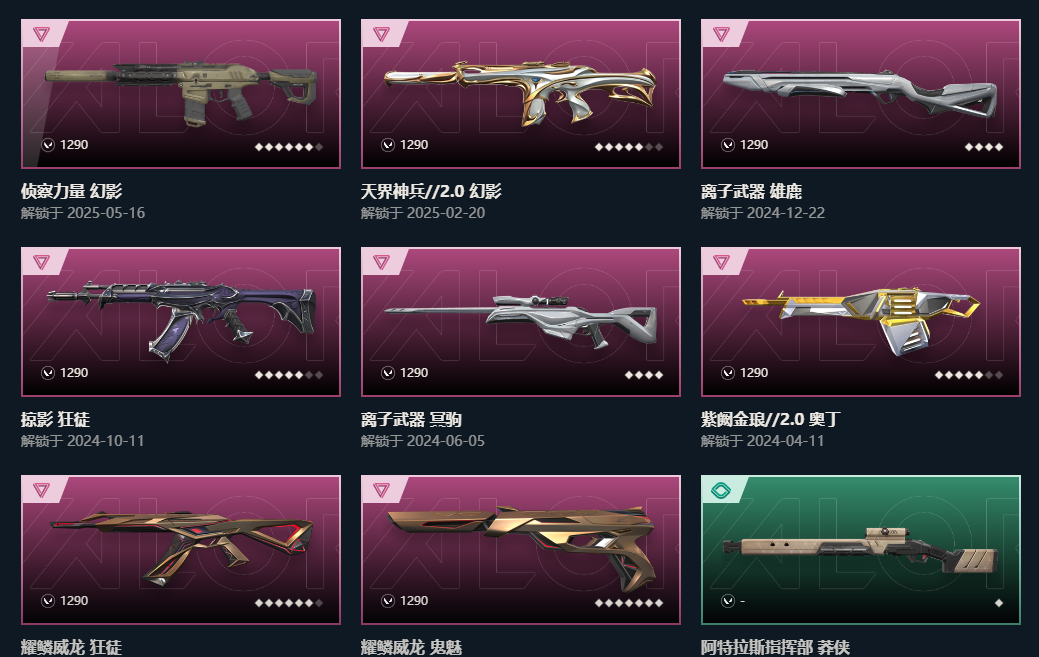The height and width of the screenshot is (657, 1039).
Task: Select the 耀鳞威龙 狂徒 weapon thumbnail
Action: [181, 550]
